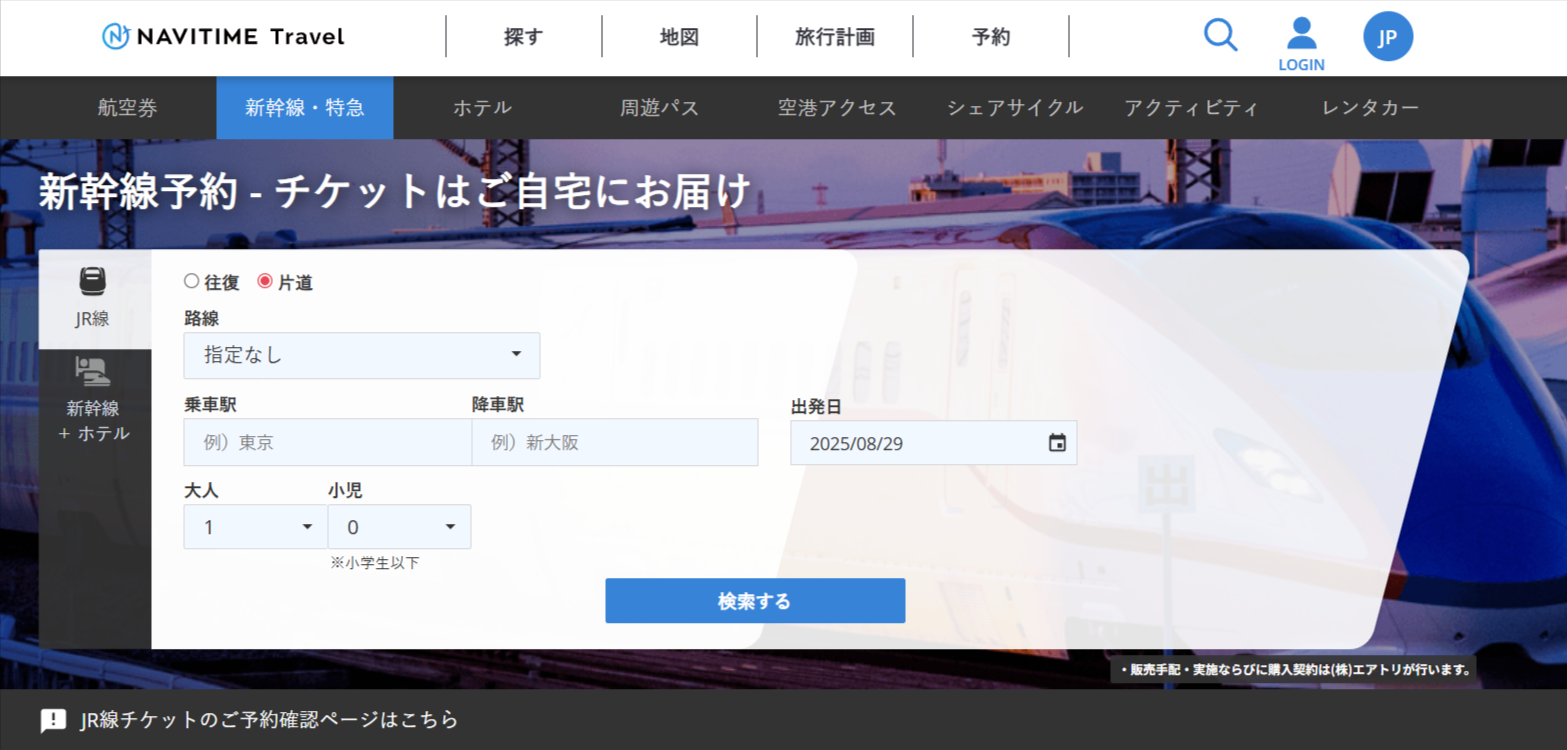Click the LOGIN user icon
The width and height of the screenshot is (1567, 750).
click(1301, 44)
